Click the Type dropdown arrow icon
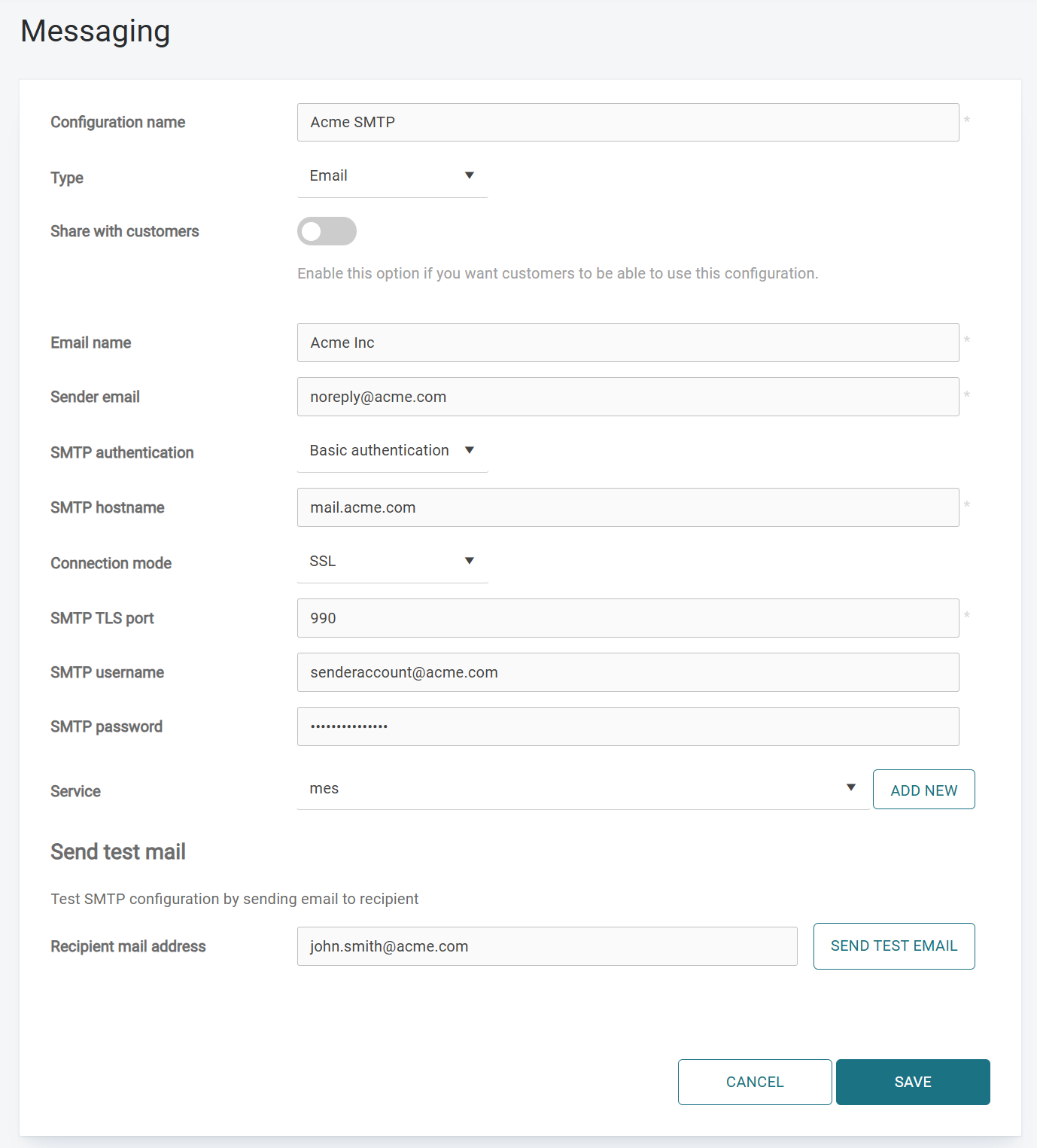 (x=470, y=175)
